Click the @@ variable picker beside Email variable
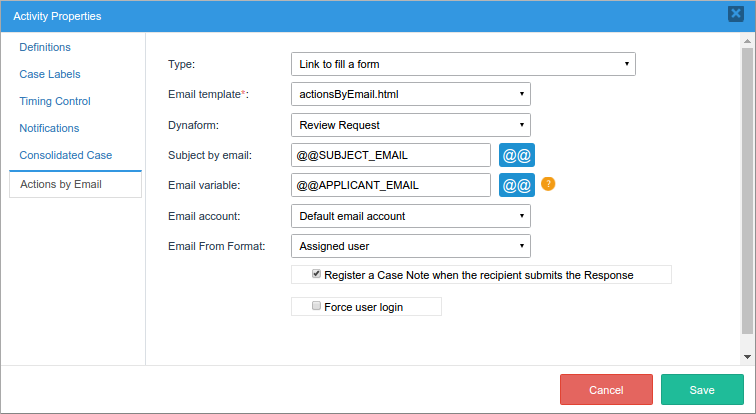Screen dimensions: 756x414 [516, 185]
